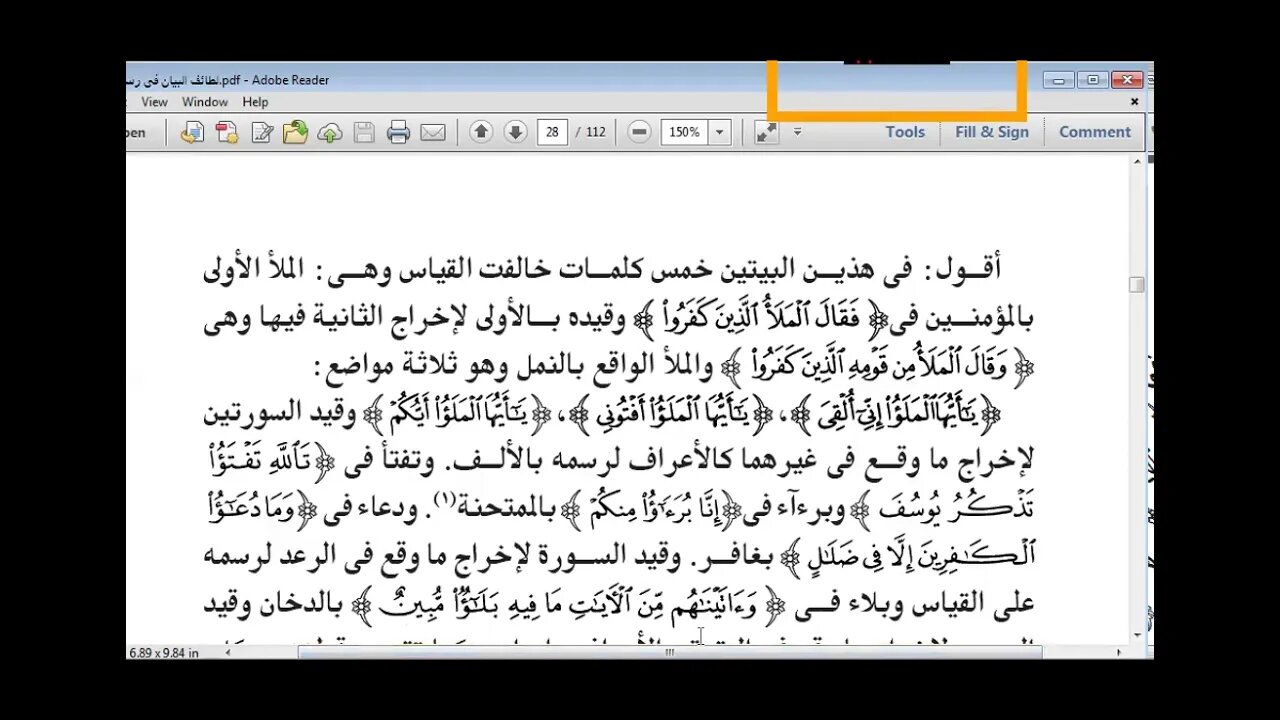Screen dimensions: 1280x720
Task: Click the horizontal scrollbar thumb
Action: click(670, 652)
